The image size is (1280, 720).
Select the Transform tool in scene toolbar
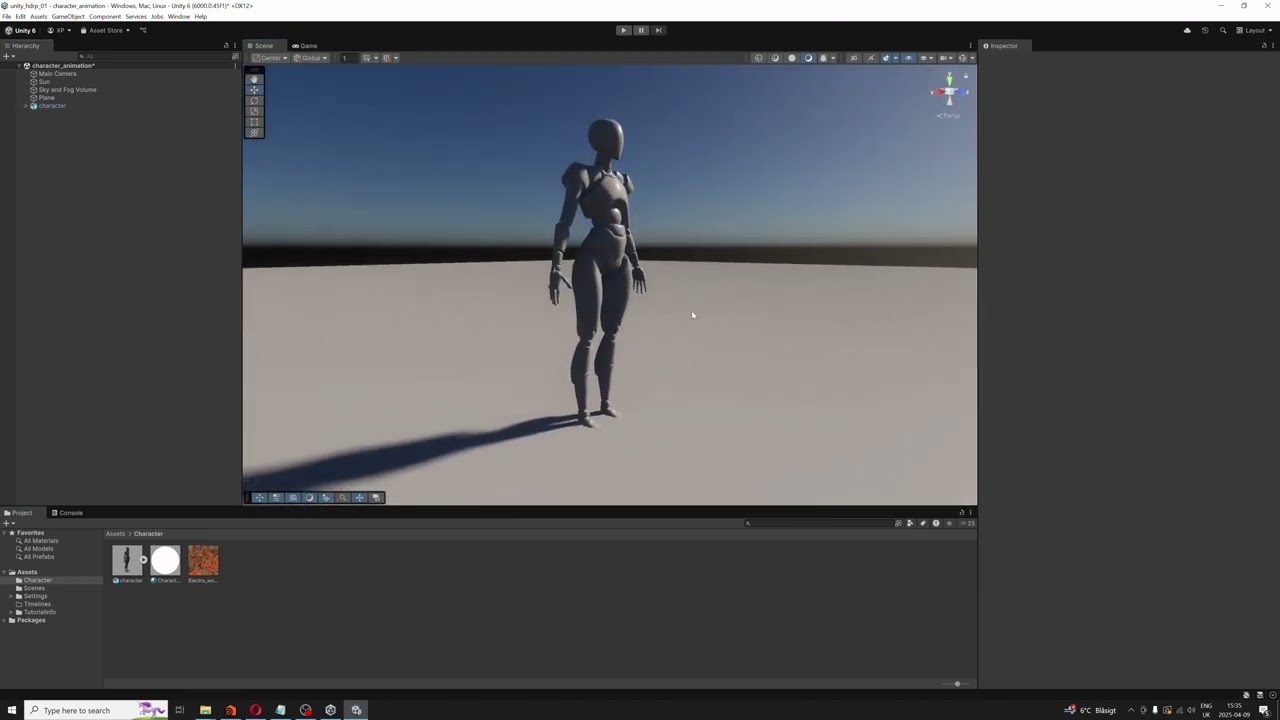point(254,132)
